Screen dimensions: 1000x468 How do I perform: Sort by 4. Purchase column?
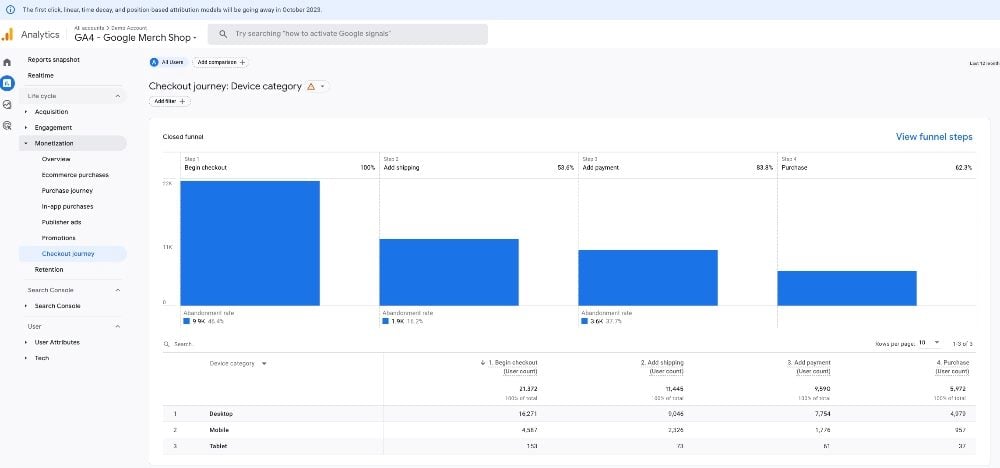coord(952,363)
